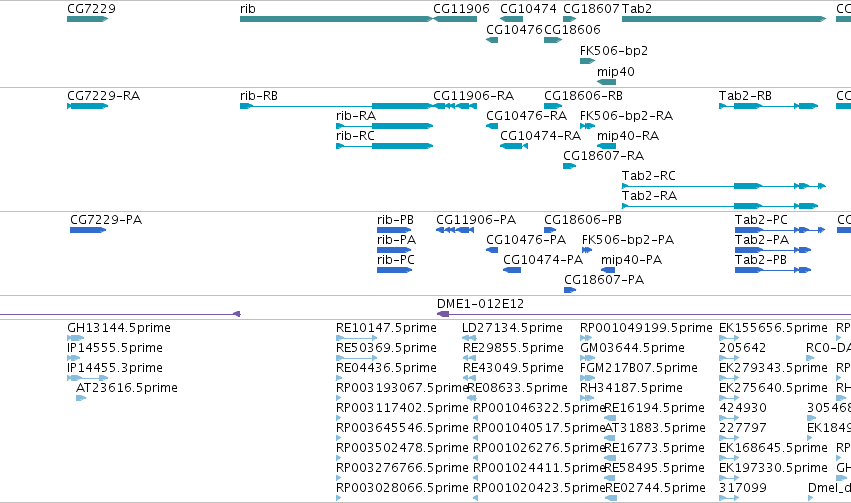Click the RE10147.5prime EST label
Screen dimensions: 851x503
pyautogui.click(x=386, y=328)
